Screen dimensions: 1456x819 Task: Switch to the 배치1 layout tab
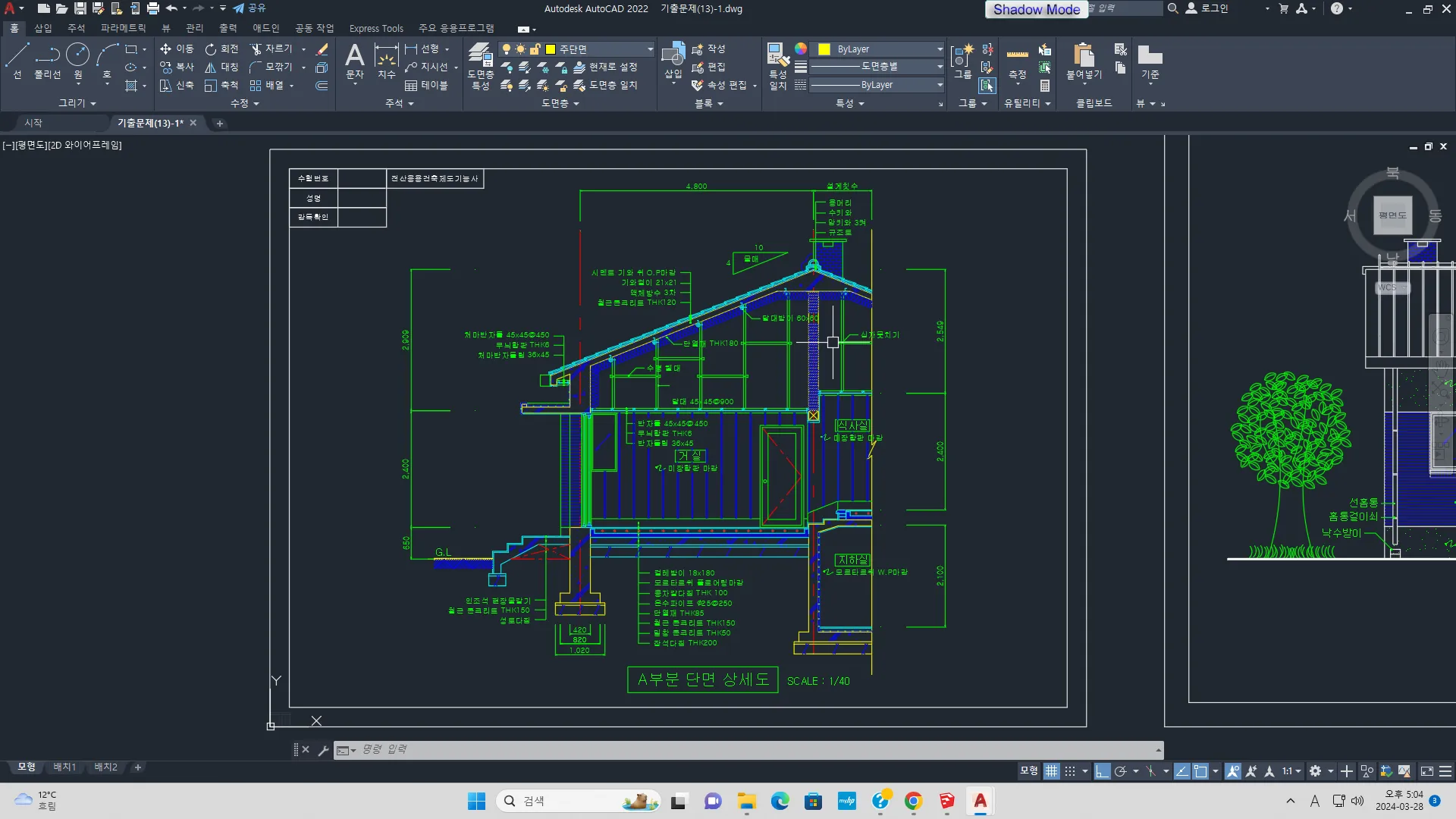(64, 767)
